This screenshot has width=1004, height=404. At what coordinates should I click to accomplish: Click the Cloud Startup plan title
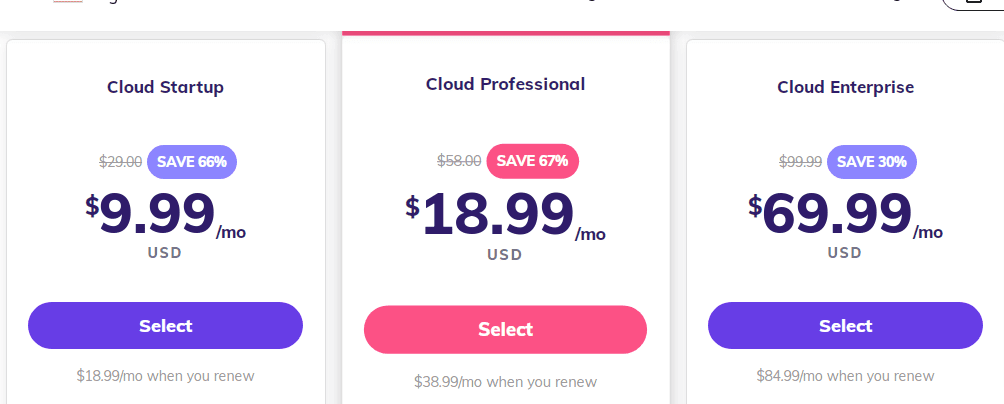(165, 87)
